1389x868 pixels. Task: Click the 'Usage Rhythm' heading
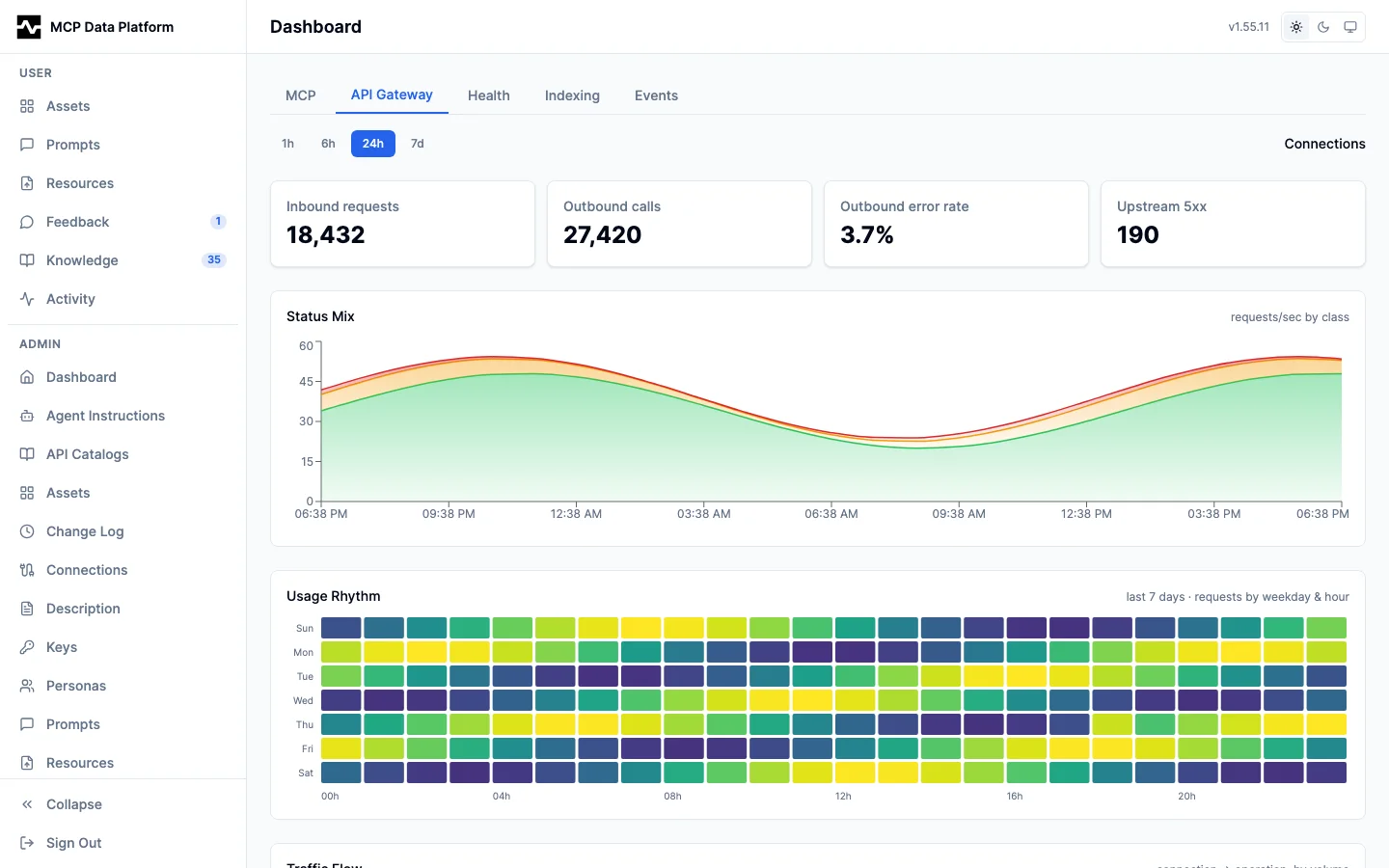tap(334, 596)
